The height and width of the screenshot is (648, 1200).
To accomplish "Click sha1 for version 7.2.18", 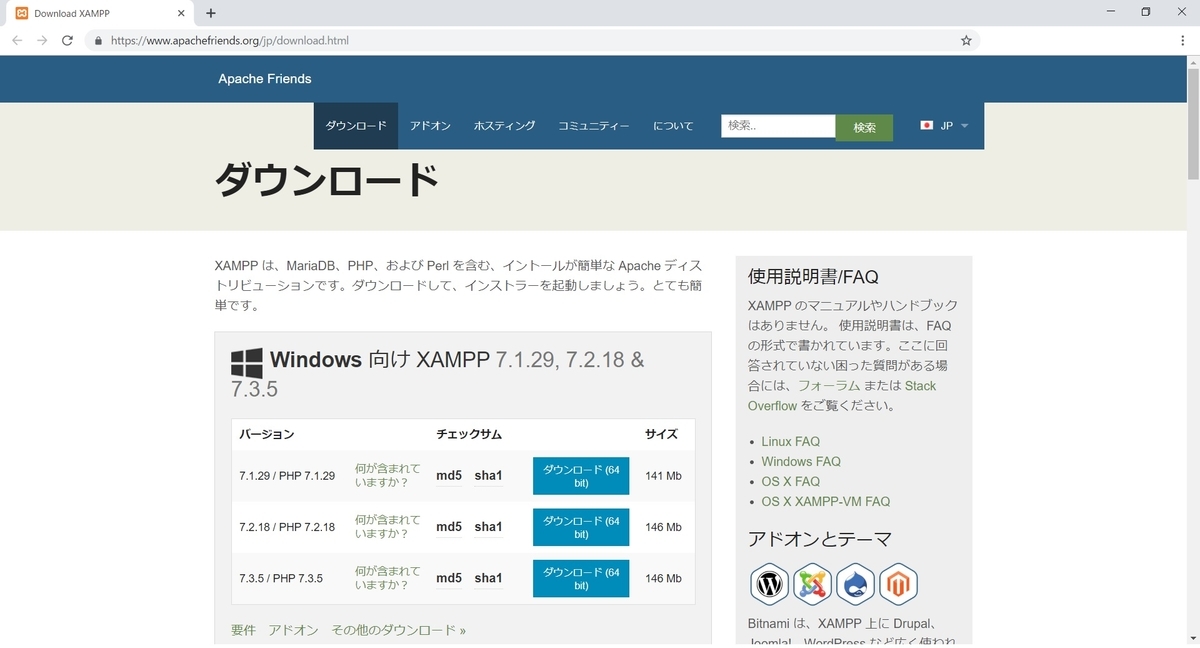I will 488,527.
